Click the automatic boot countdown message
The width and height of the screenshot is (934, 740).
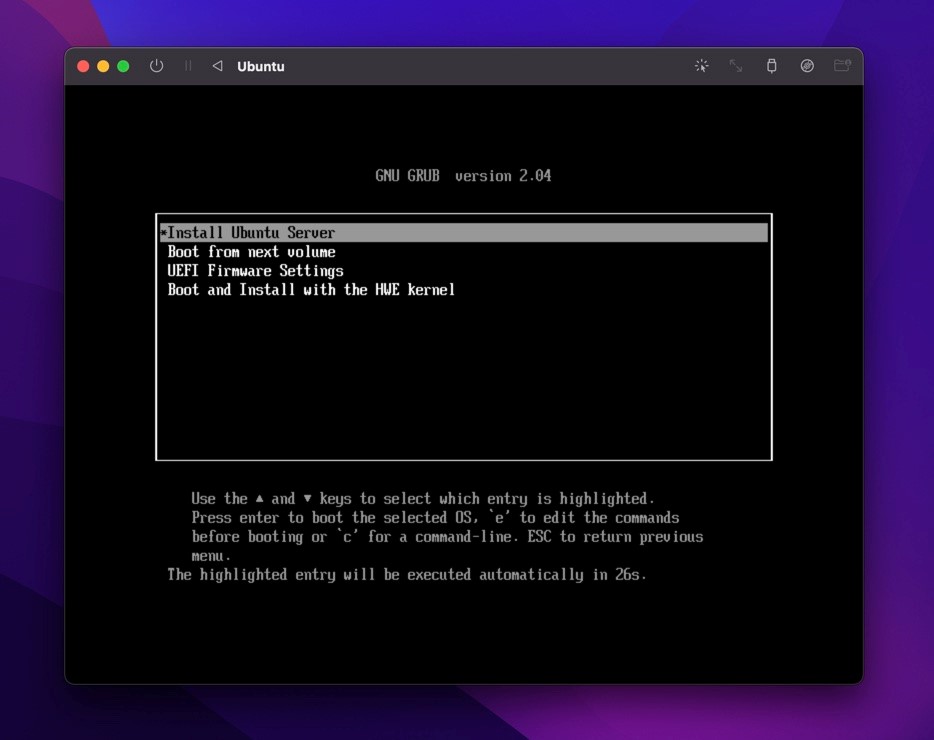coord(407,574)
